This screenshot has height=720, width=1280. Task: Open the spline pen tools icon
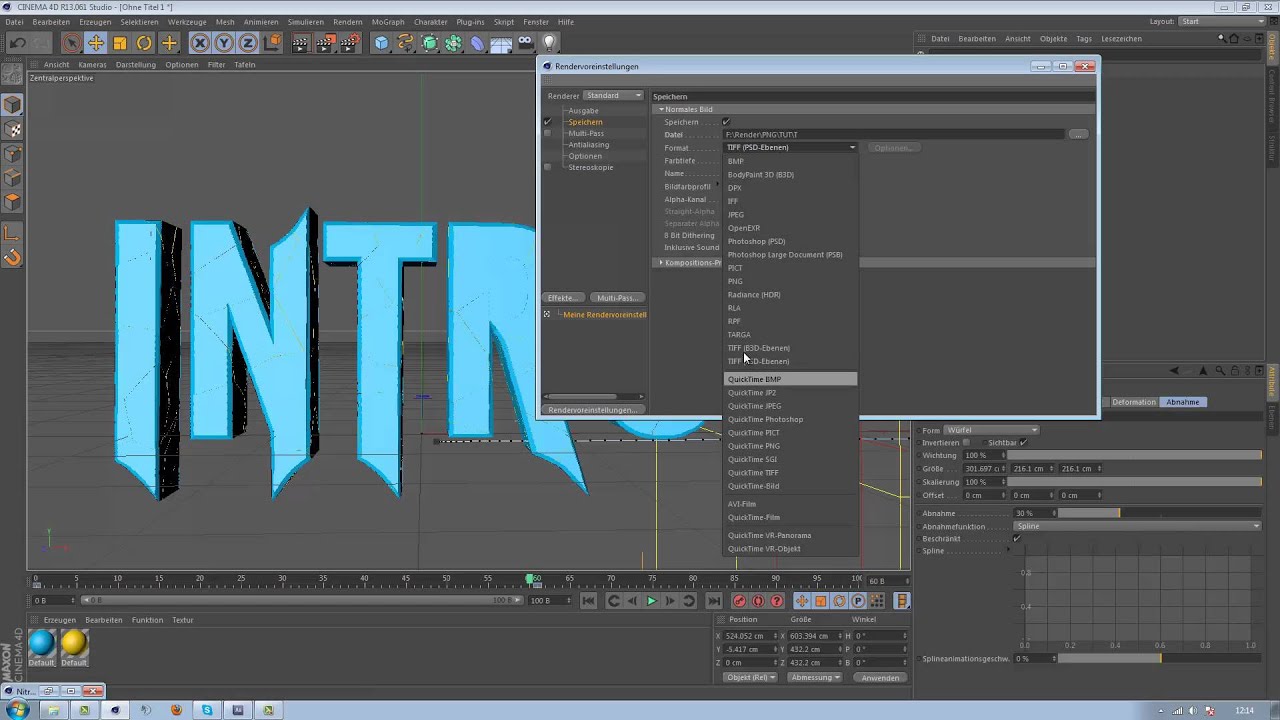(405, 43)
